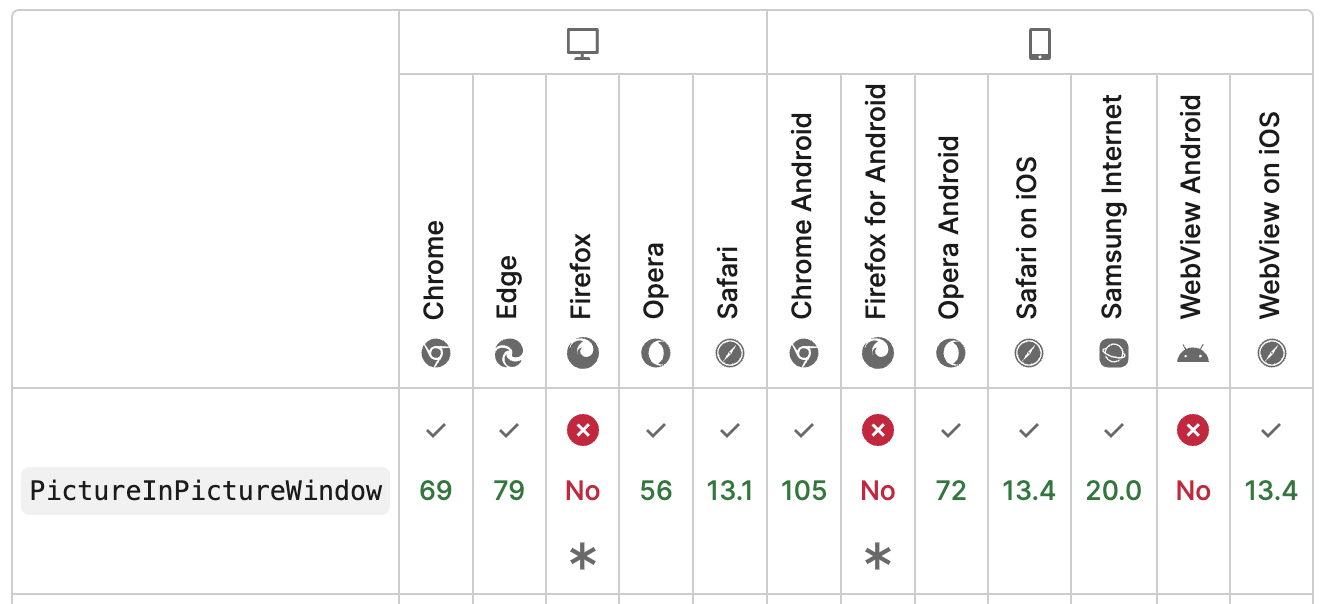
Task: Click the Opera Android column header
Action: point(951,231)
